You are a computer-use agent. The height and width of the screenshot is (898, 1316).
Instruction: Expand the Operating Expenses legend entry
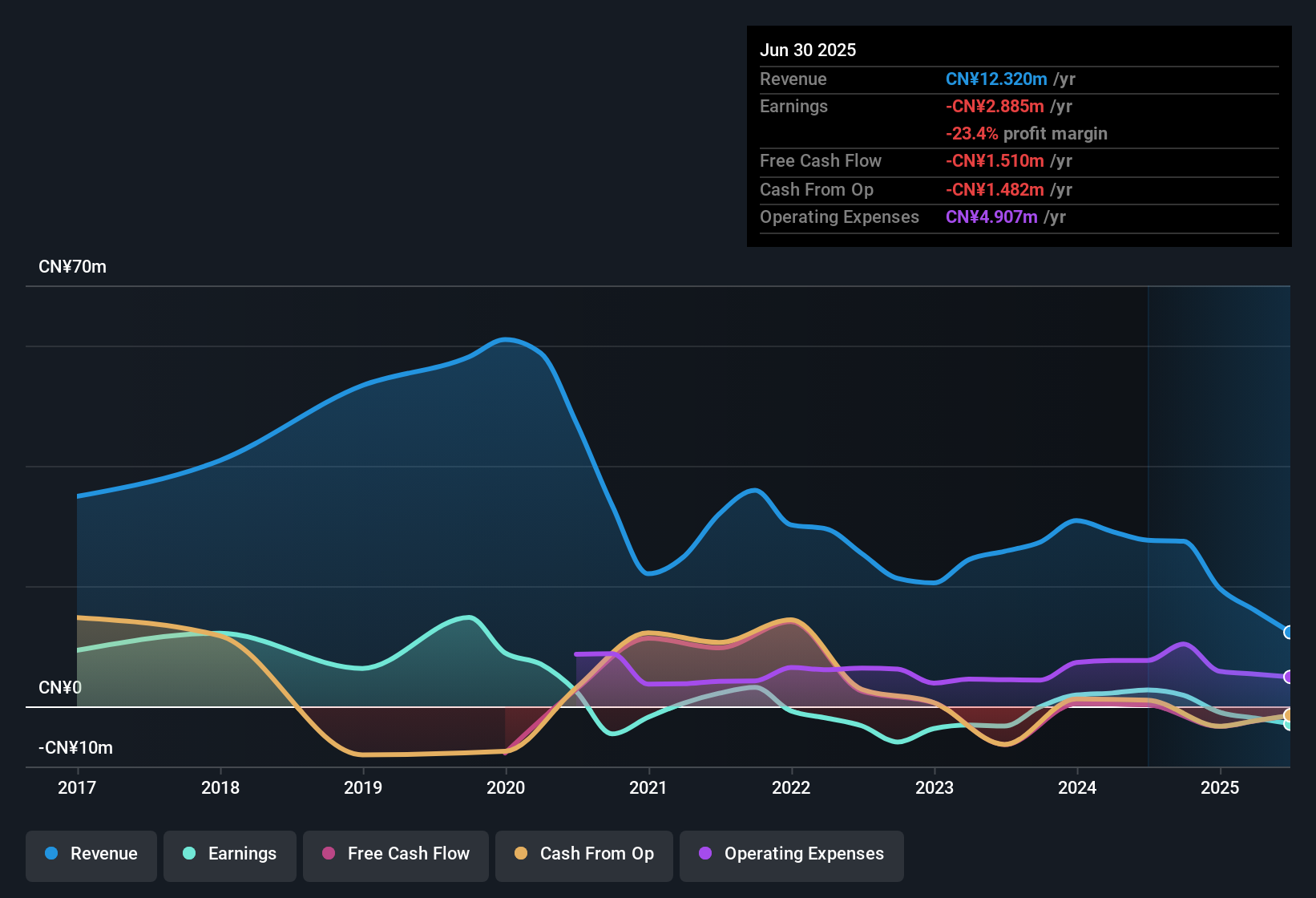coord(791,855)
